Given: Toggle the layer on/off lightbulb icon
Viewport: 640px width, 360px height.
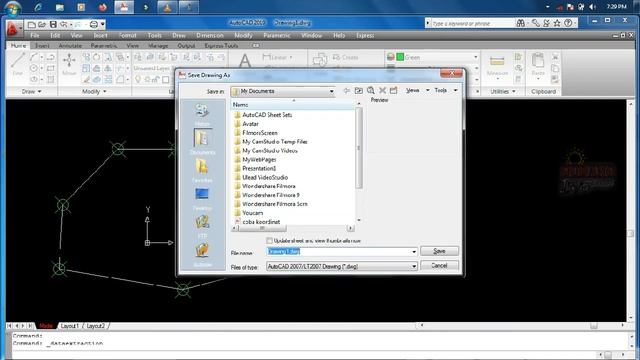Looking at the screenshot, I should coord(138,79).
